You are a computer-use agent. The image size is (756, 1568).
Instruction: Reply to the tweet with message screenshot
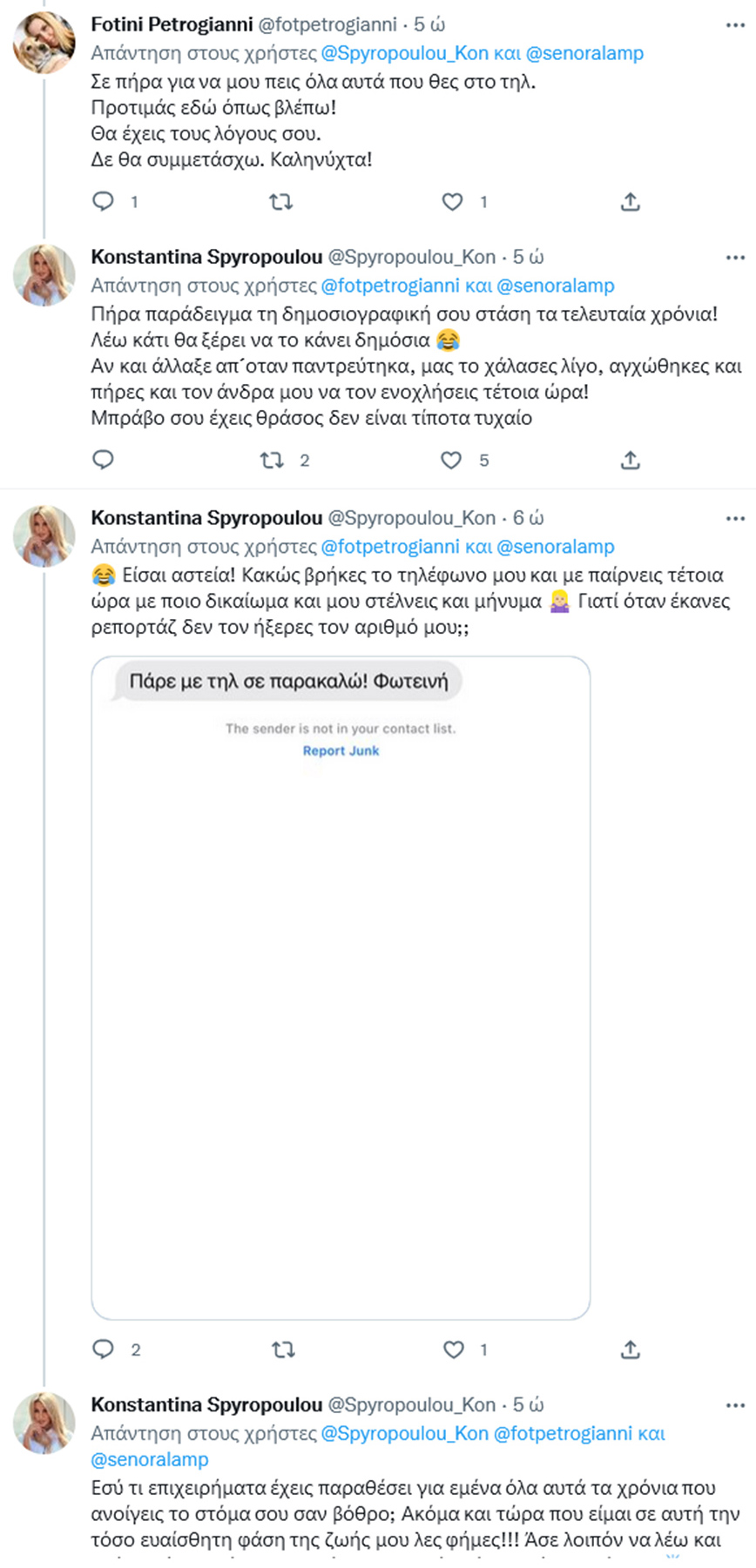[104, 1349]
